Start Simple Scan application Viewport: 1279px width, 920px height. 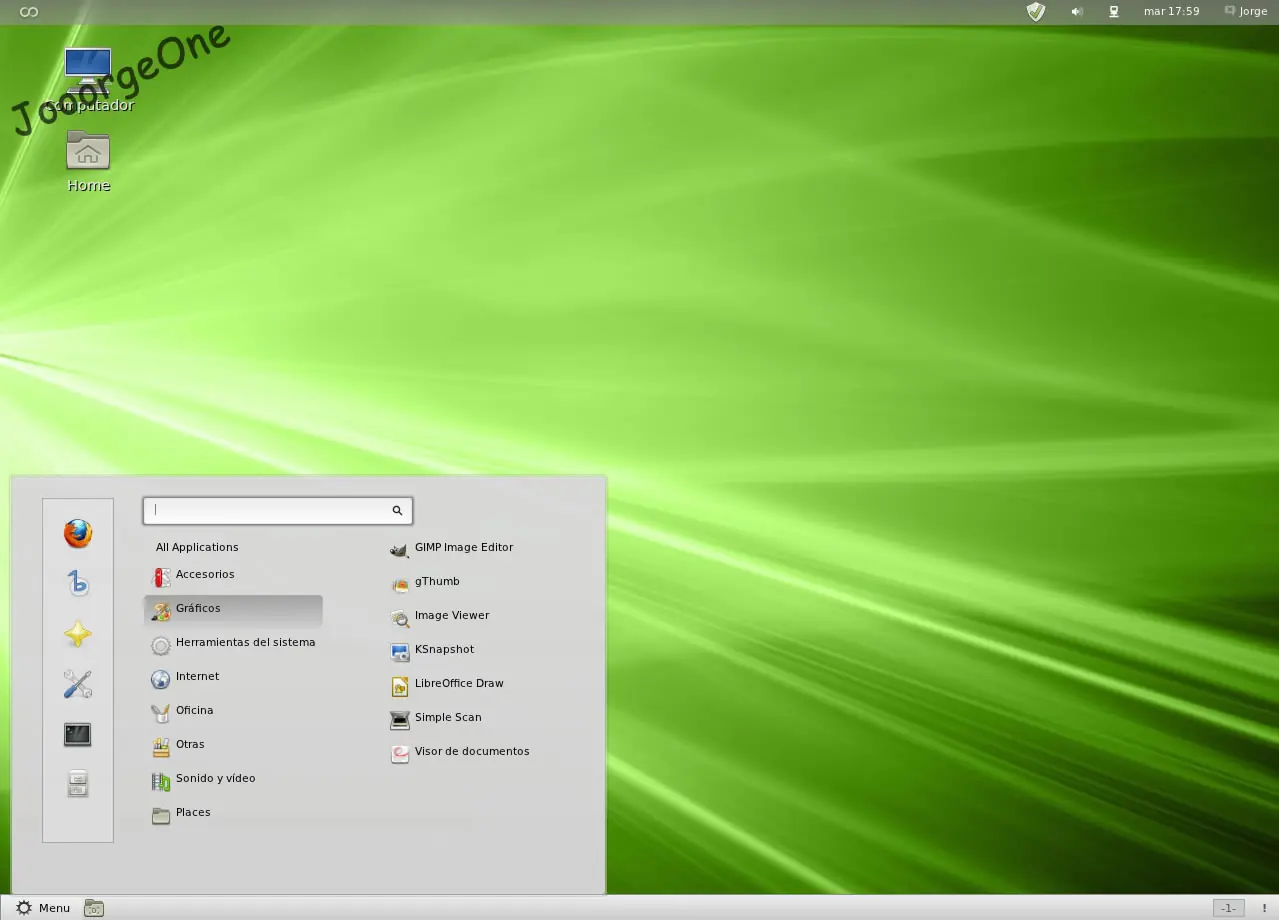pyautogui.click(x=436, y=718)
